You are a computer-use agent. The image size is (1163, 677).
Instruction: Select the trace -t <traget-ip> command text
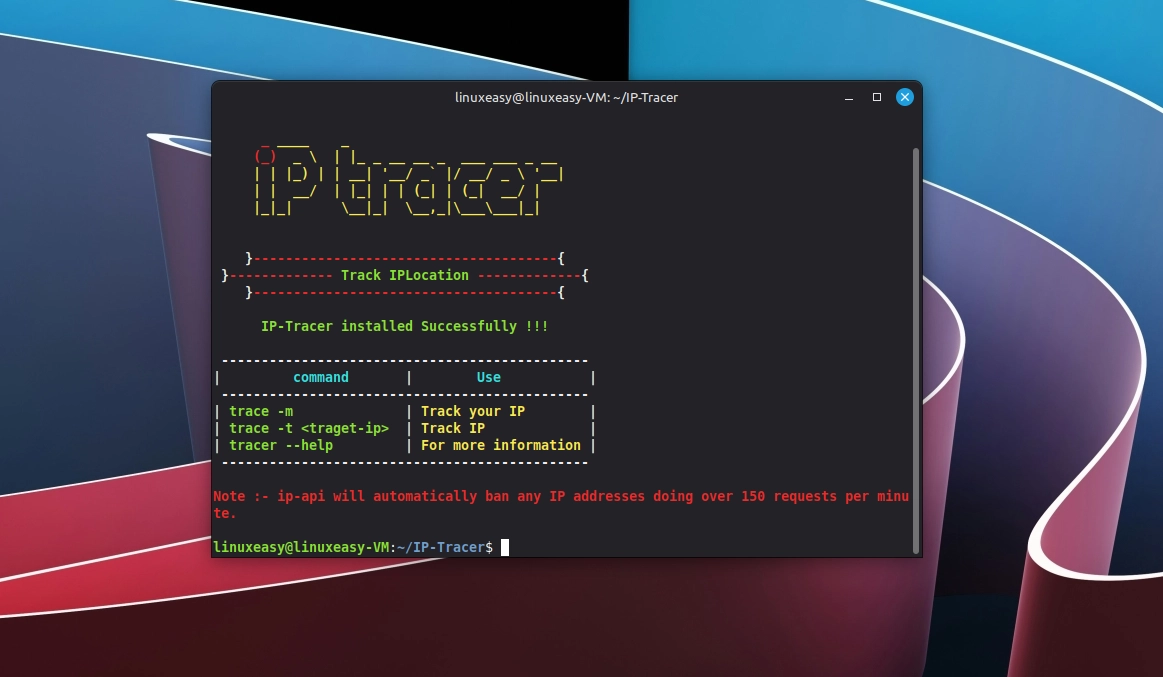(309, 428)
